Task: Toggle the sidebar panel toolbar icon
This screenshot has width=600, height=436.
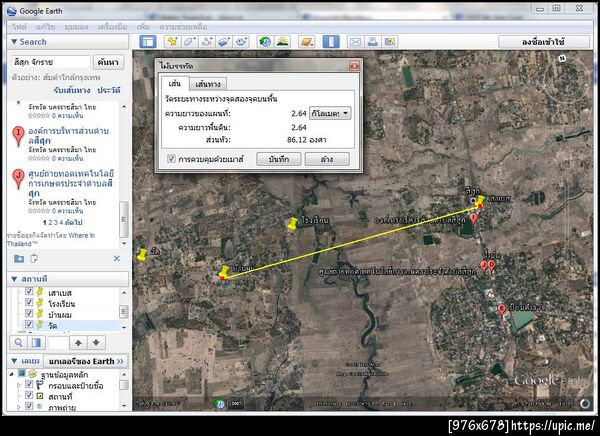Action: 148,41
